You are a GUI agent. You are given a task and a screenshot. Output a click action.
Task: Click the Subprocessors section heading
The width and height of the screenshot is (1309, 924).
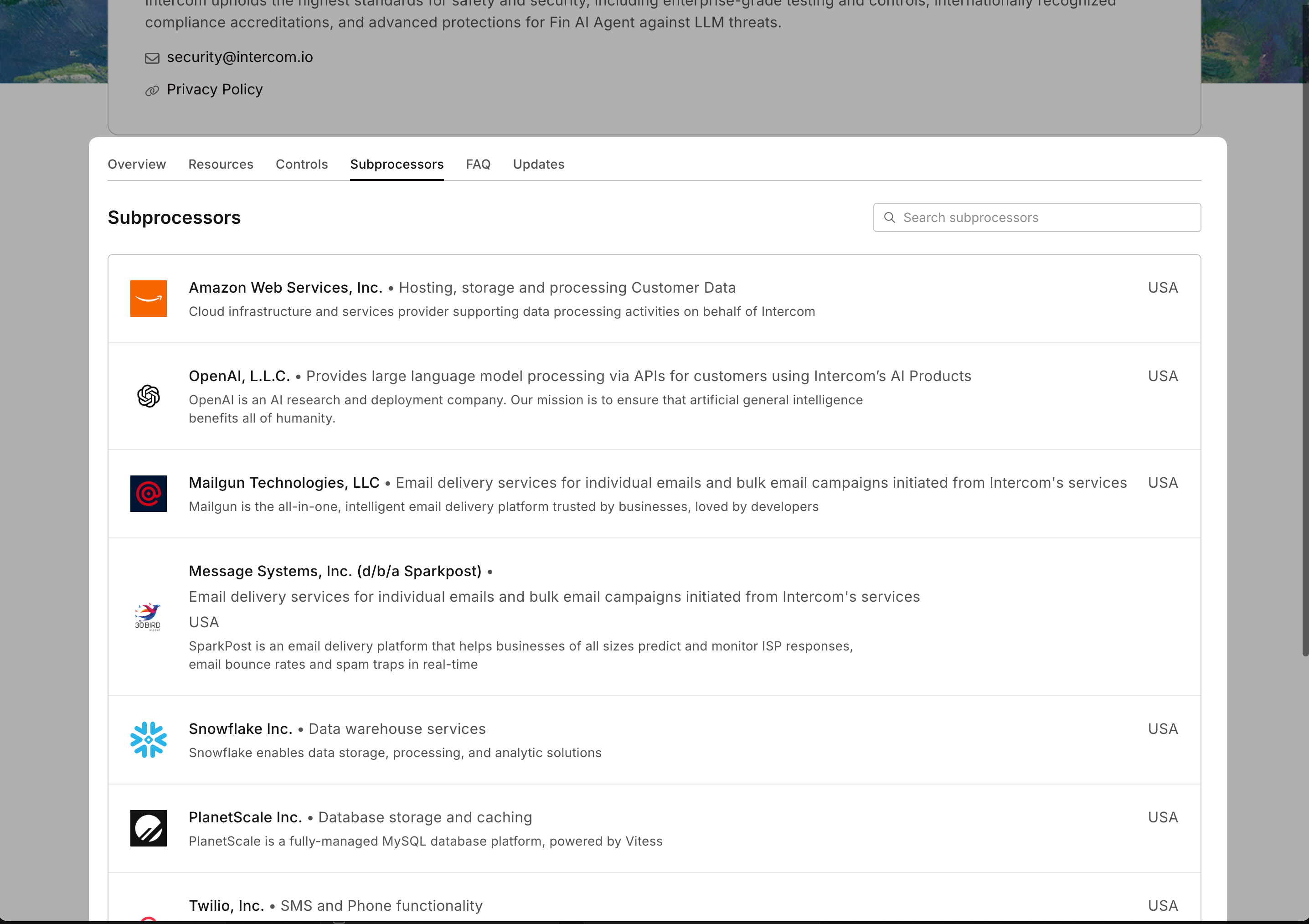pyautogui.click(x=175, y=217)
